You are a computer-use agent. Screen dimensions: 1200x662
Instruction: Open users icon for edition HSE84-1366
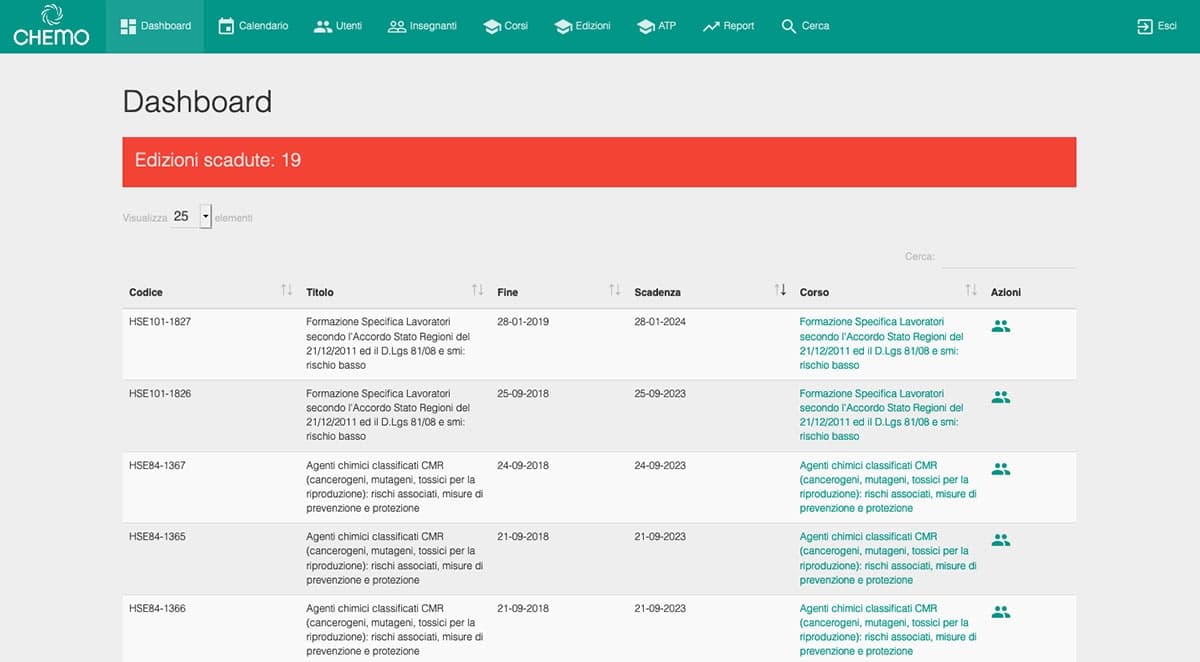pos(1000,612)
